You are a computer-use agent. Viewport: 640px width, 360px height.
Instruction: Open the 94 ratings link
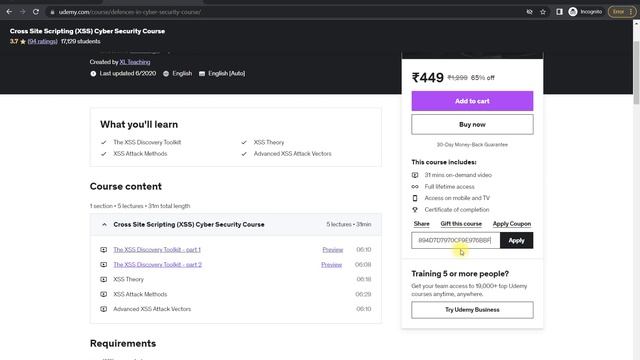click(x=42, y=42)
